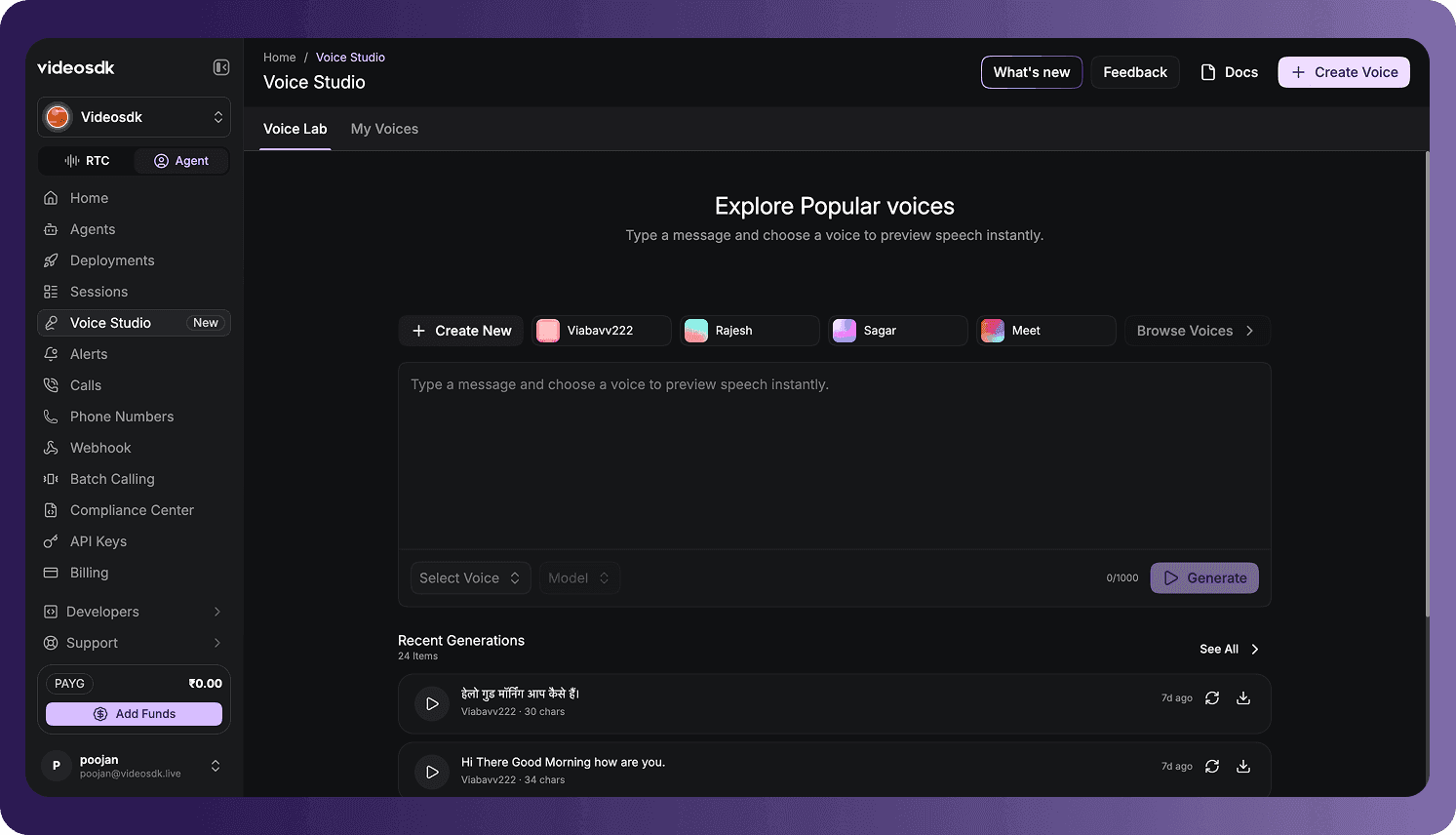Open Sessions in the sidebar
Viewport: 1456px width, 835px height.
coord(134,292)
